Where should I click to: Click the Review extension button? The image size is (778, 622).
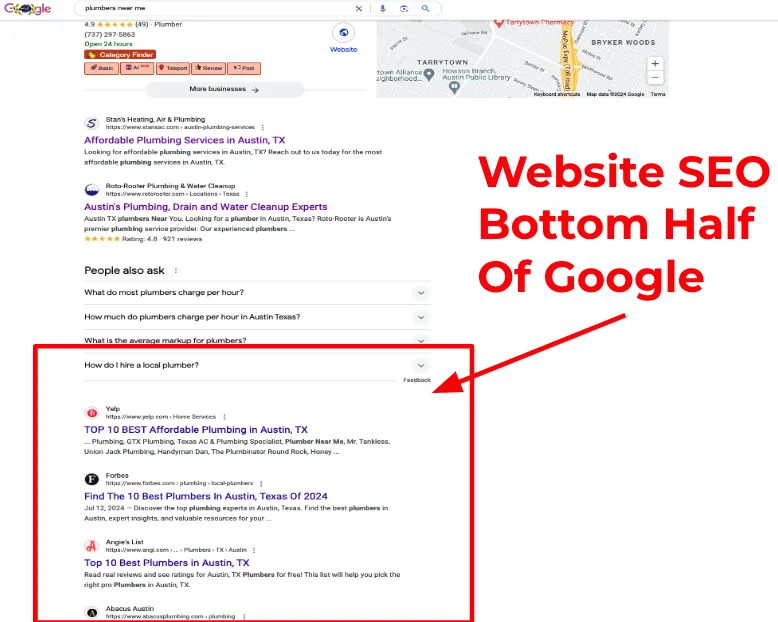pyautogui.click(x=208, y=68)
